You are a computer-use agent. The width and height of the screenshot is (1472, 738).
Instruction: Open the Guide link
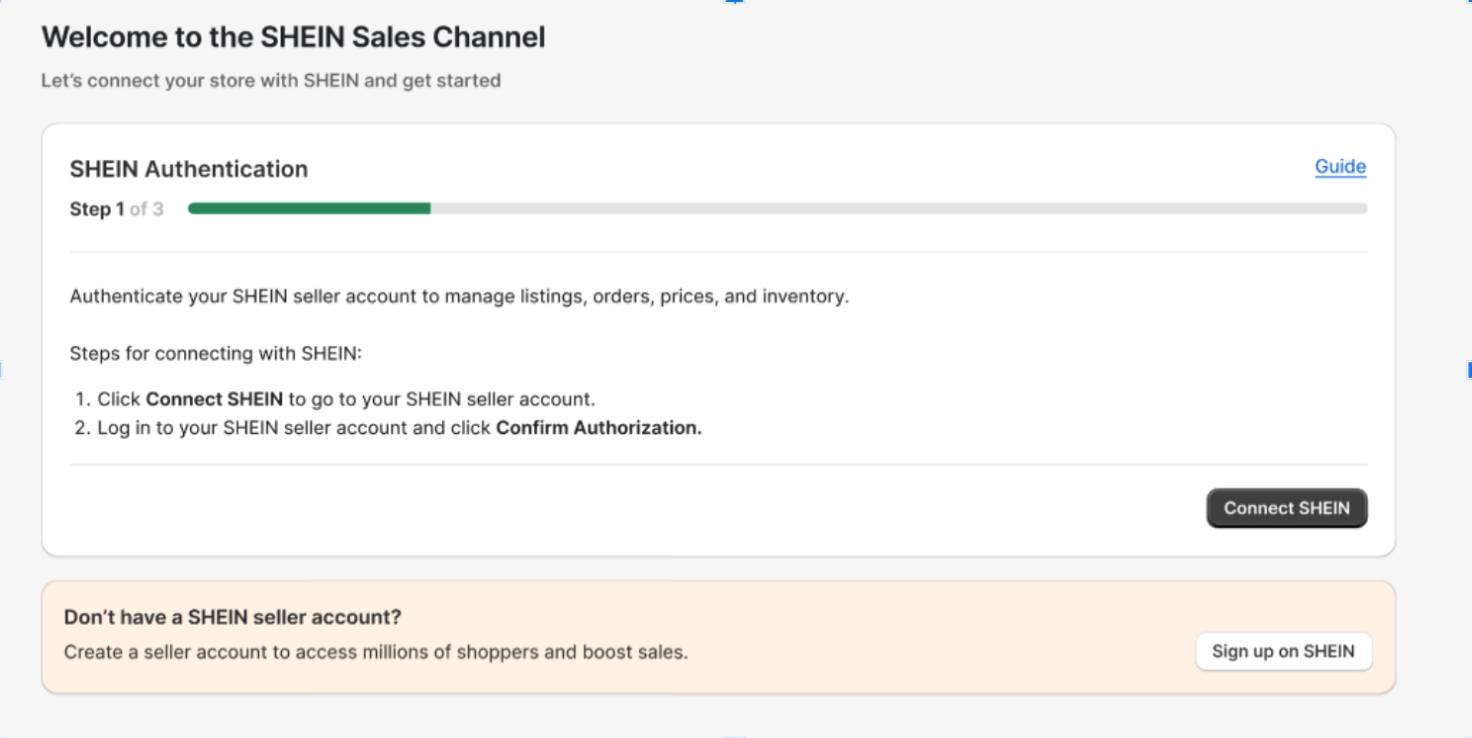click(x=1340, y=167)
